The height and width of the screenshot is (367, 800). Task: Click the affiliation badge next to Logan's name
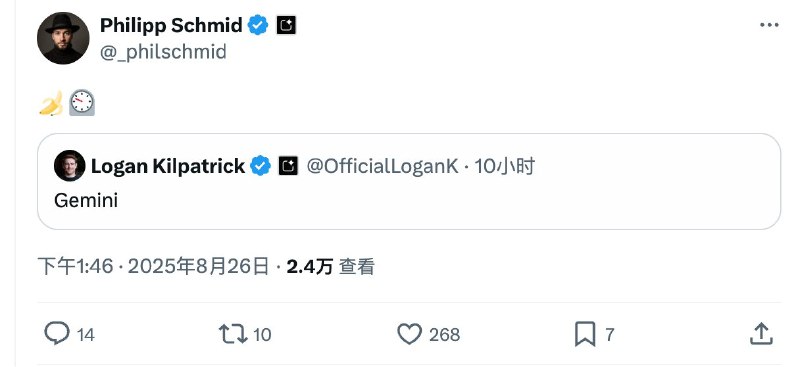(288, 166)
